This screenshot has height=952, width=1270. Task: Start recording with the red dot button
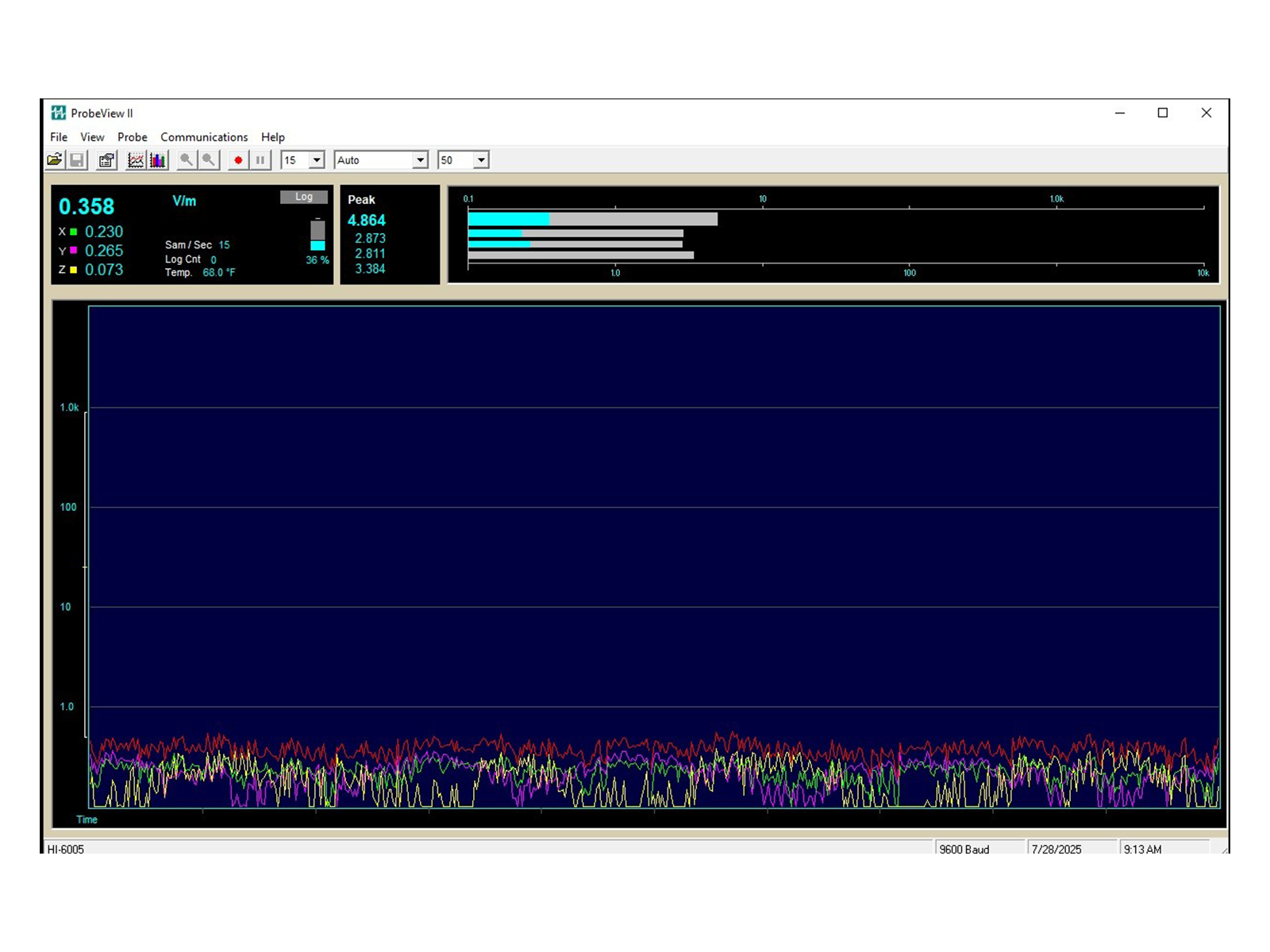coord(238,160)
